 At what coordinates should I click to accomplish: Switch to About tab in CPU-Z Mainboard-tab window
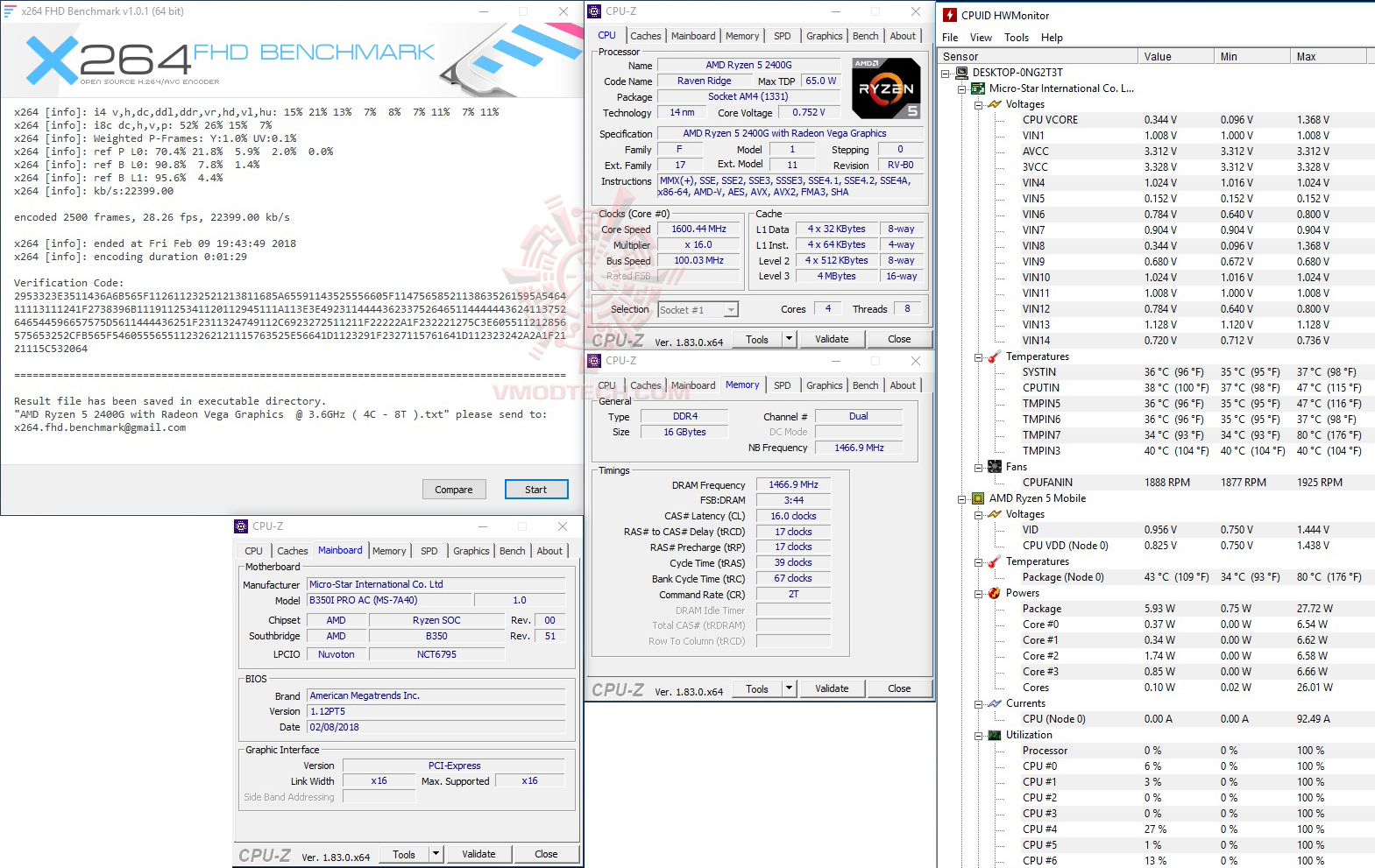pos(550,551)
